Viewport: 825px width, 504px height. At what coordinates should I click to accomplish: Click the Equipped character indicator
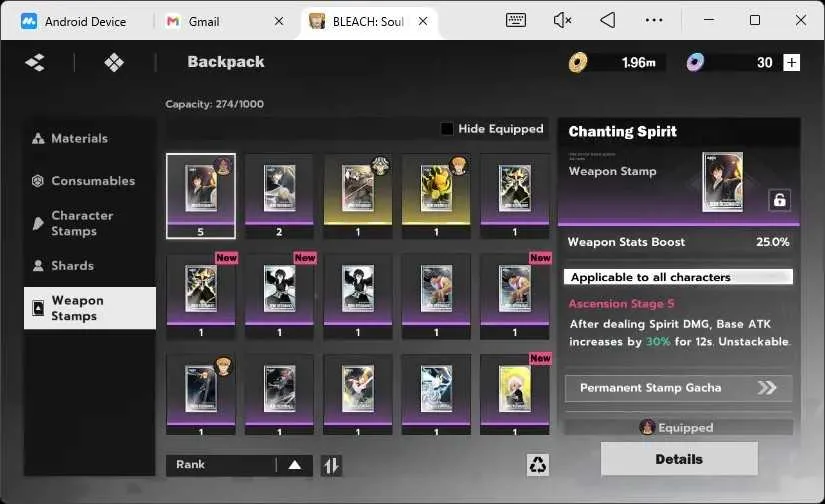tap(679, 427)
